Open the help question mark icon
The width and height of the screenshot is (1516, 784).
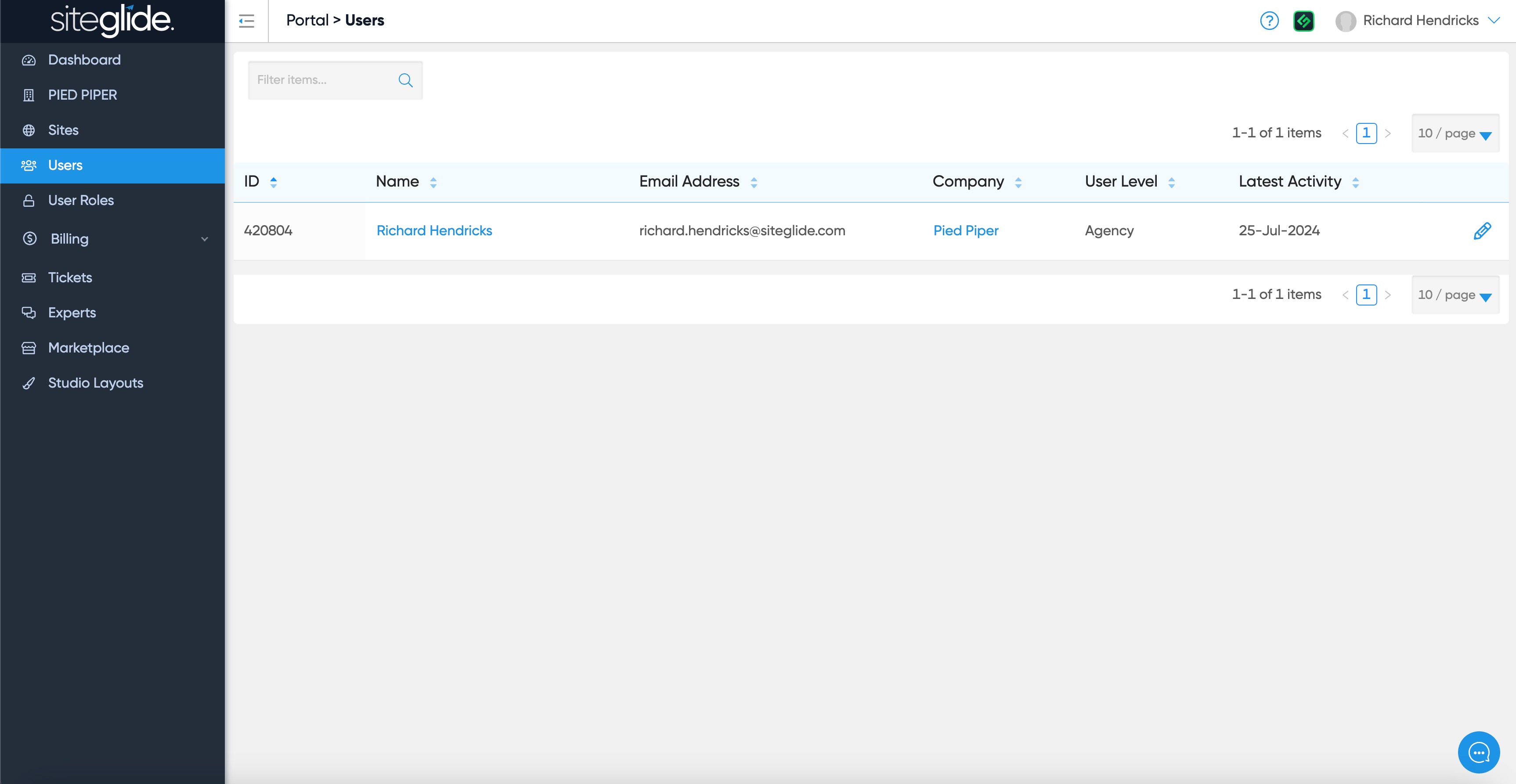[x=1269, y=21]
